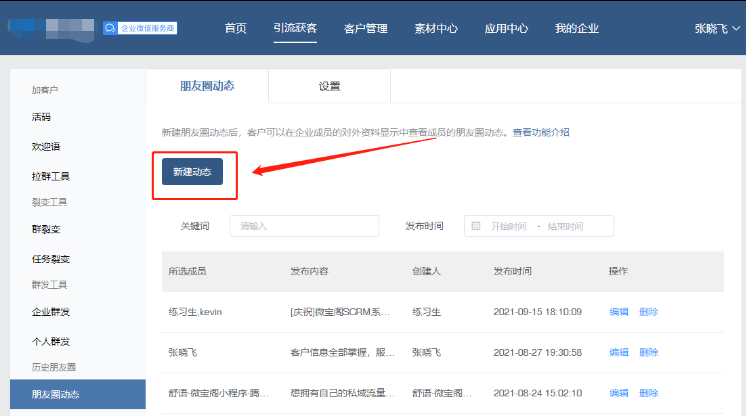Click the 新建动态 button
This screenshot has width=746, height=416.
pos(192,172)
